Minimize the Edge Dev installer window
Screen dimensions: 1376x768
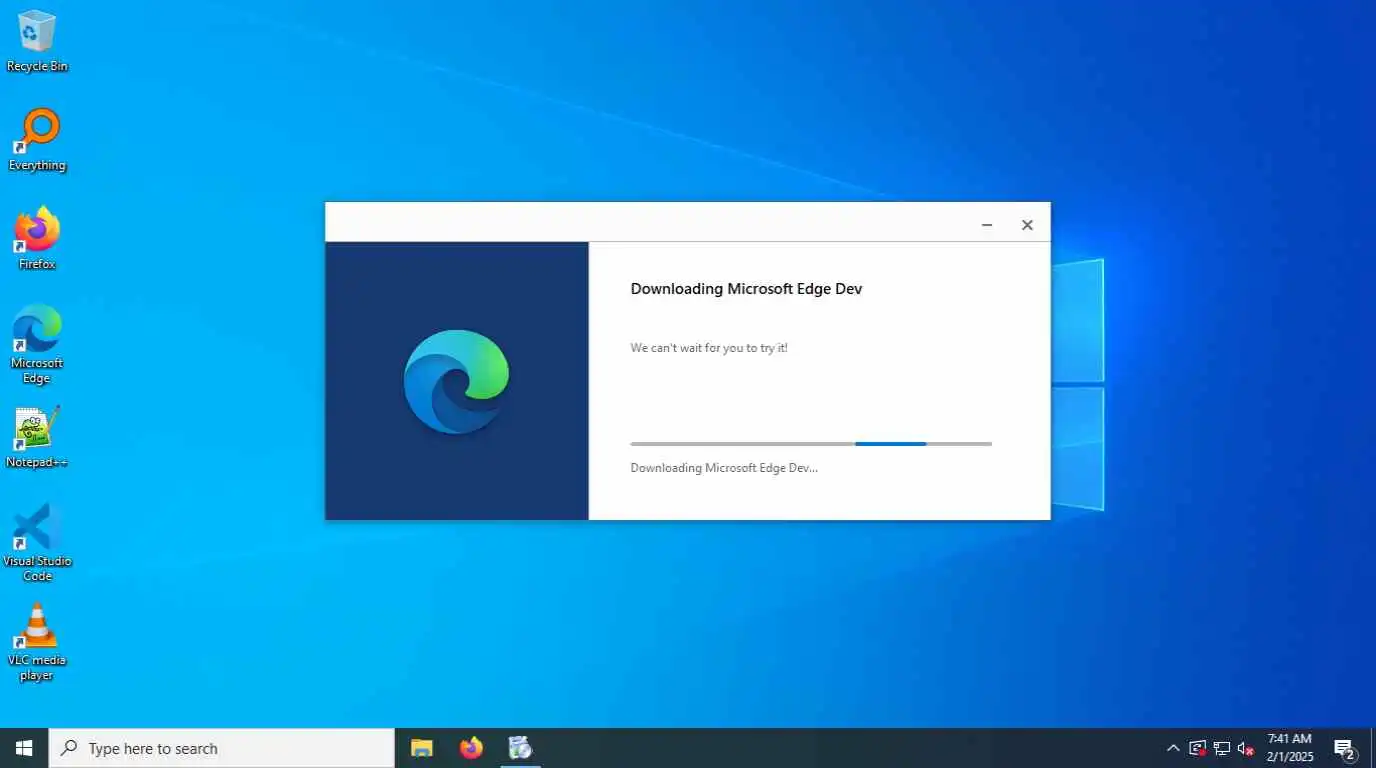987,225
